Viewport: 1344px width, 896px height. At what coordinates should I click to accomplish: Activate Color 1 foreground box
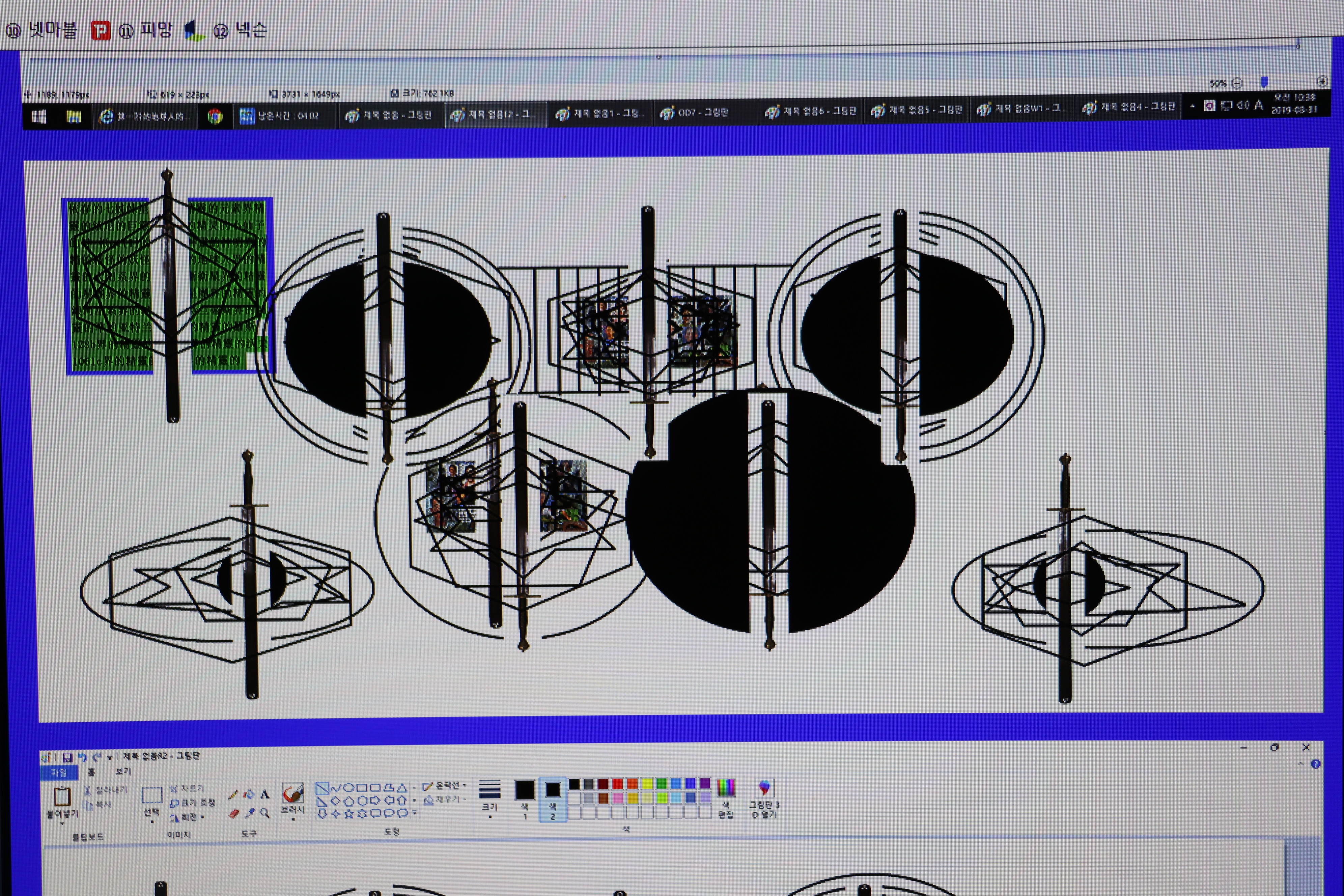(x=525, y=790)
